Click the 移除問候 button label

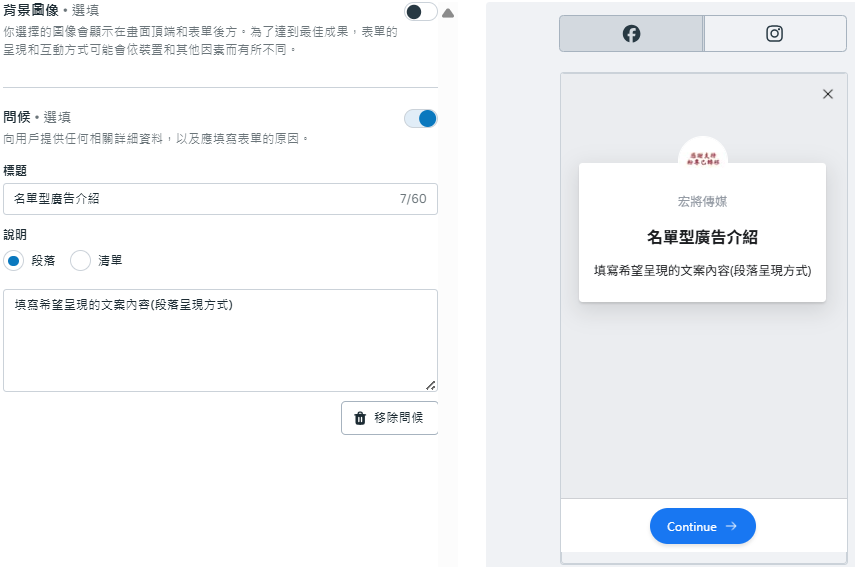tap(400, 418)
